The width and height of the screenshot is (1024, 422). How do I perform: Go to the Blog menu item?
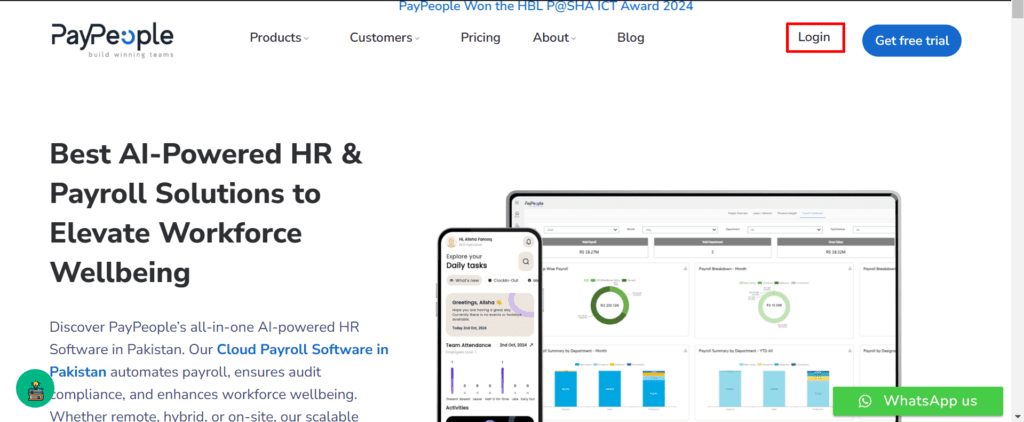[631, 38]
